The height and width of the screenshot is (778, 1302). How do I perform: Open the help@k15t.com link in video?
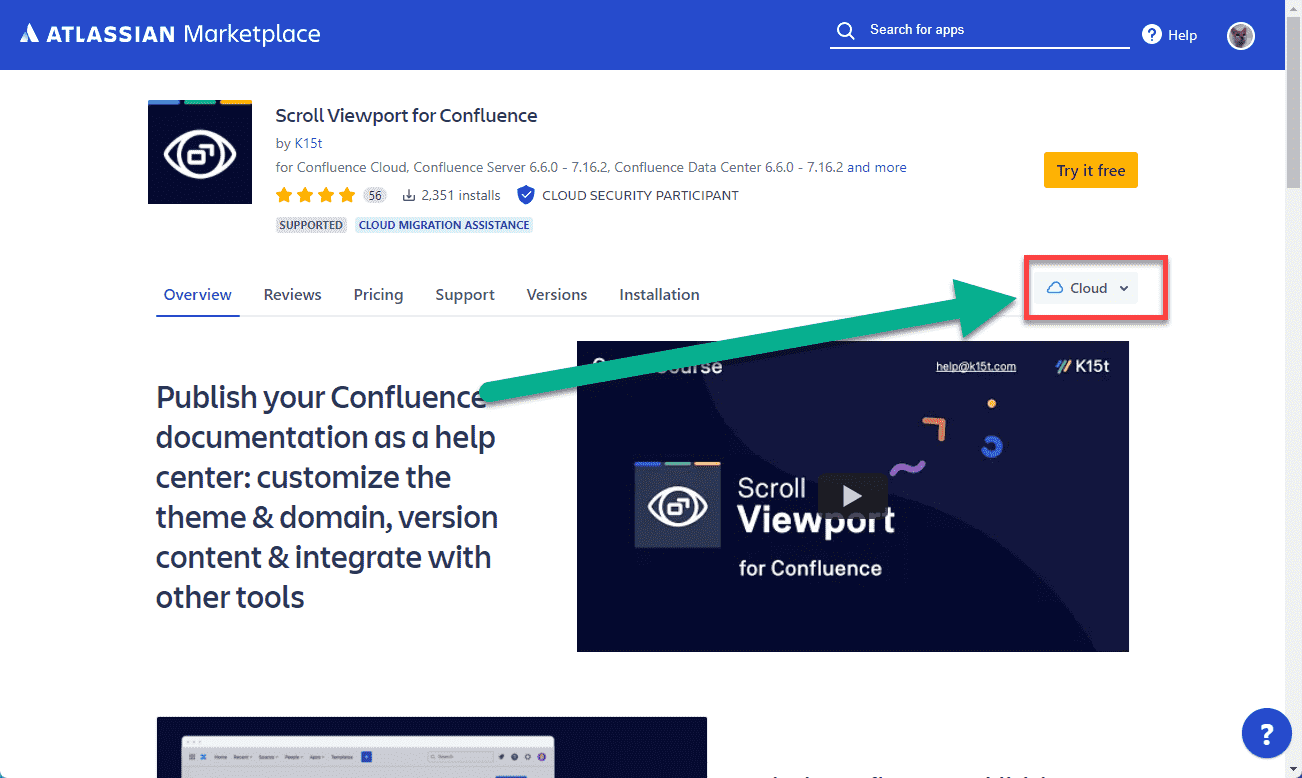(x=976, y=366)
